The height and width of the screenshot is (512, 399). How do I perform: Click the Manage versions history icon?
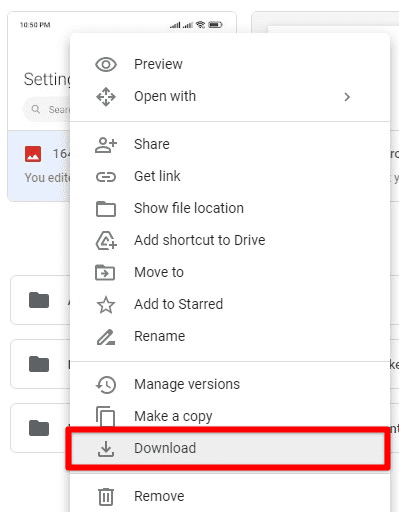point(106,385)
